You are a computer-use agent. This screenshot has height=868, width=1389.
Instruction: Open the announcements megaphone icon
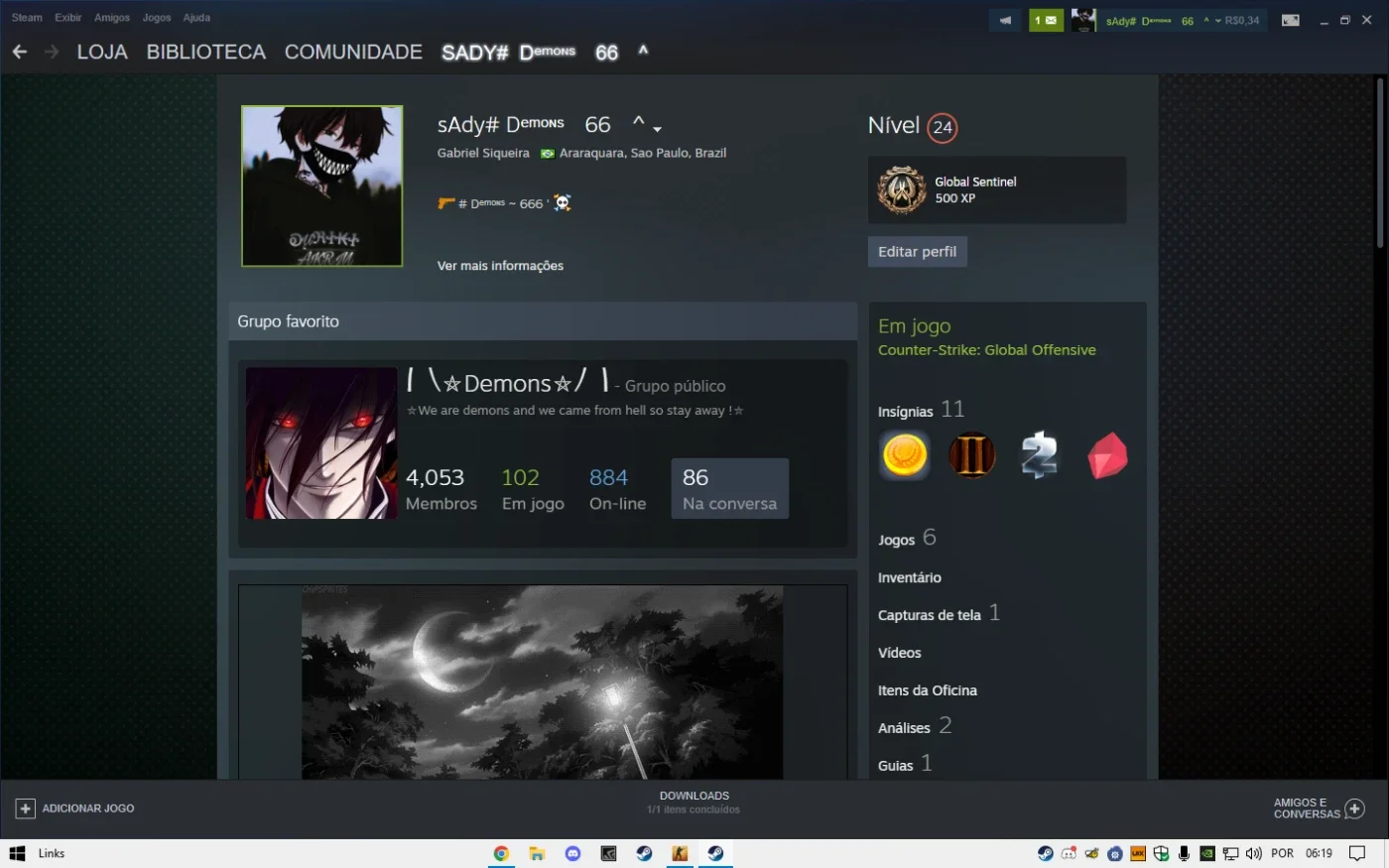click(x=1006, y=20)
